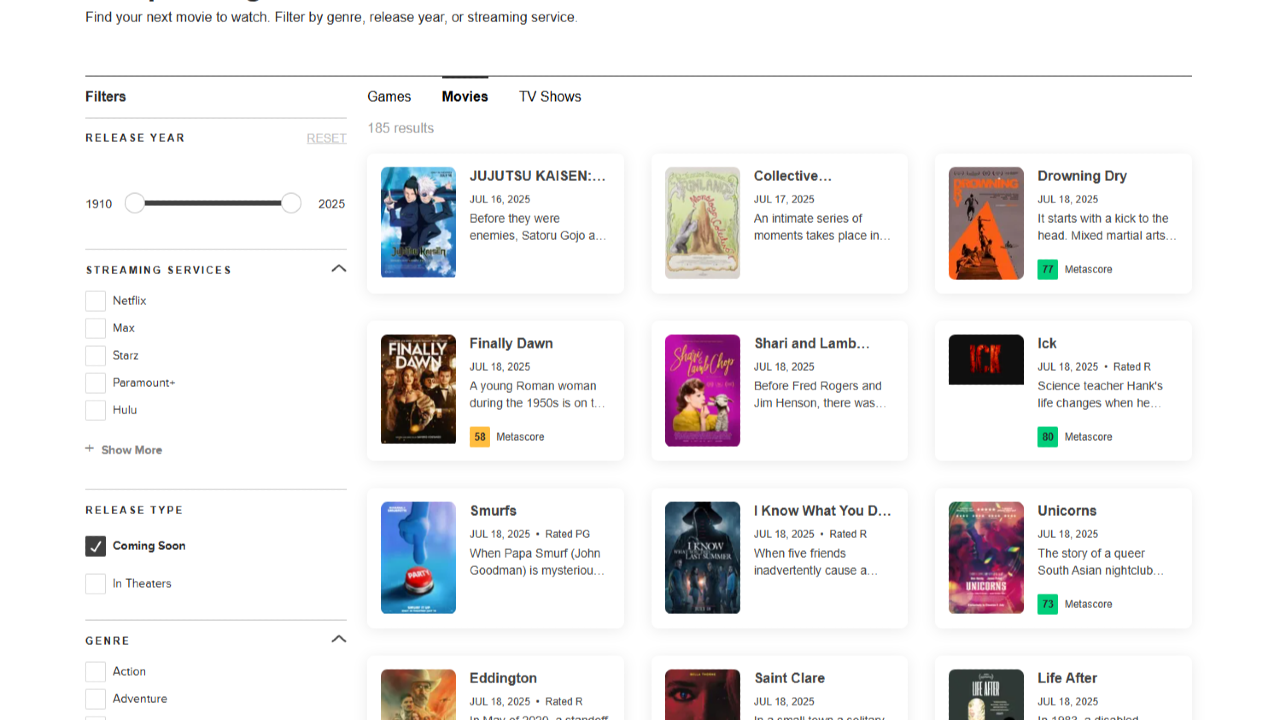Viewport: 1280px width, 720px height.
Task: Open the Drowning Dry title link
Action: 1082,176
